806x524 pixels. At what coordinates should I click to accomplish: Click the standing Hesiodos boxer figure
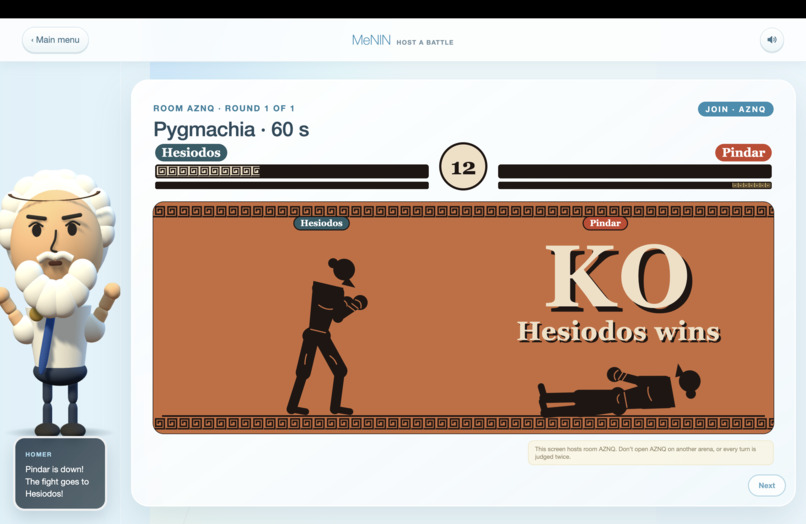(x=326, y=337)
